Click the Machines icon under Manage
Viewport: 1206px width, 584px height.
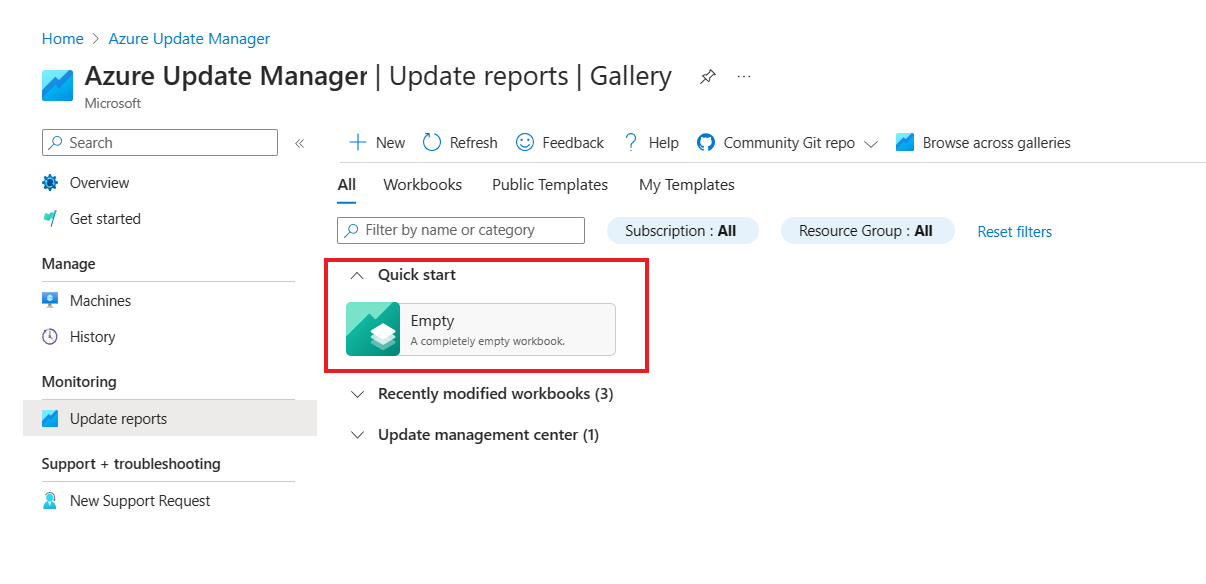point(50,300)
